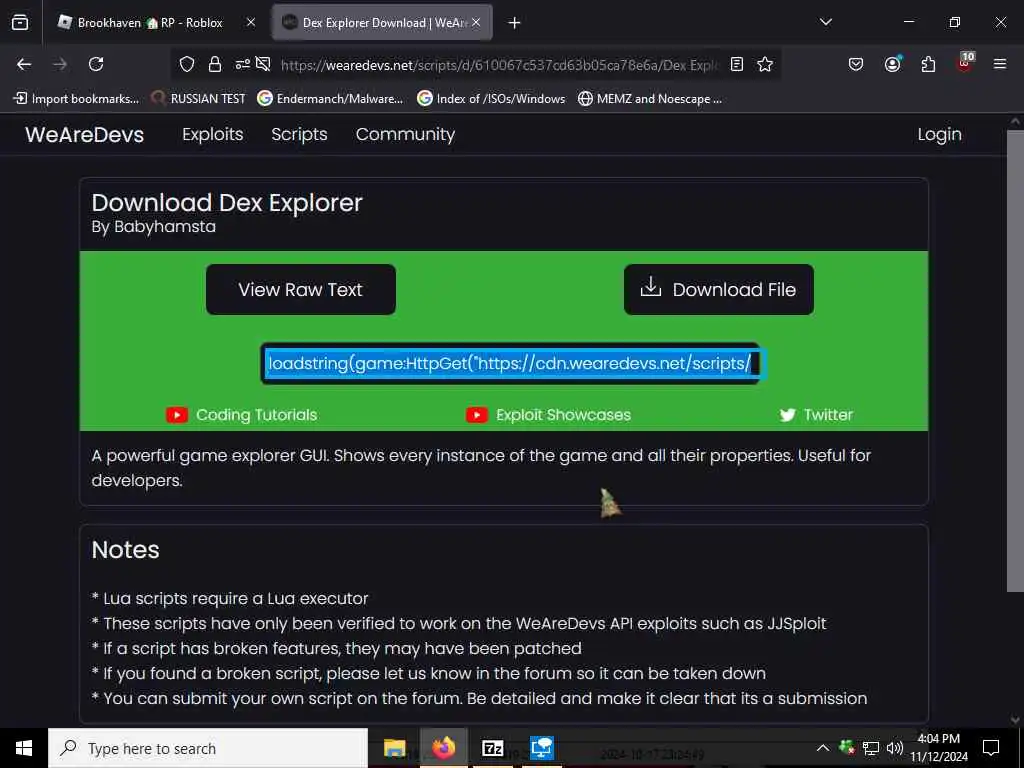
Task: Open Exploit Showcases YouTube link
Action: 549,415
